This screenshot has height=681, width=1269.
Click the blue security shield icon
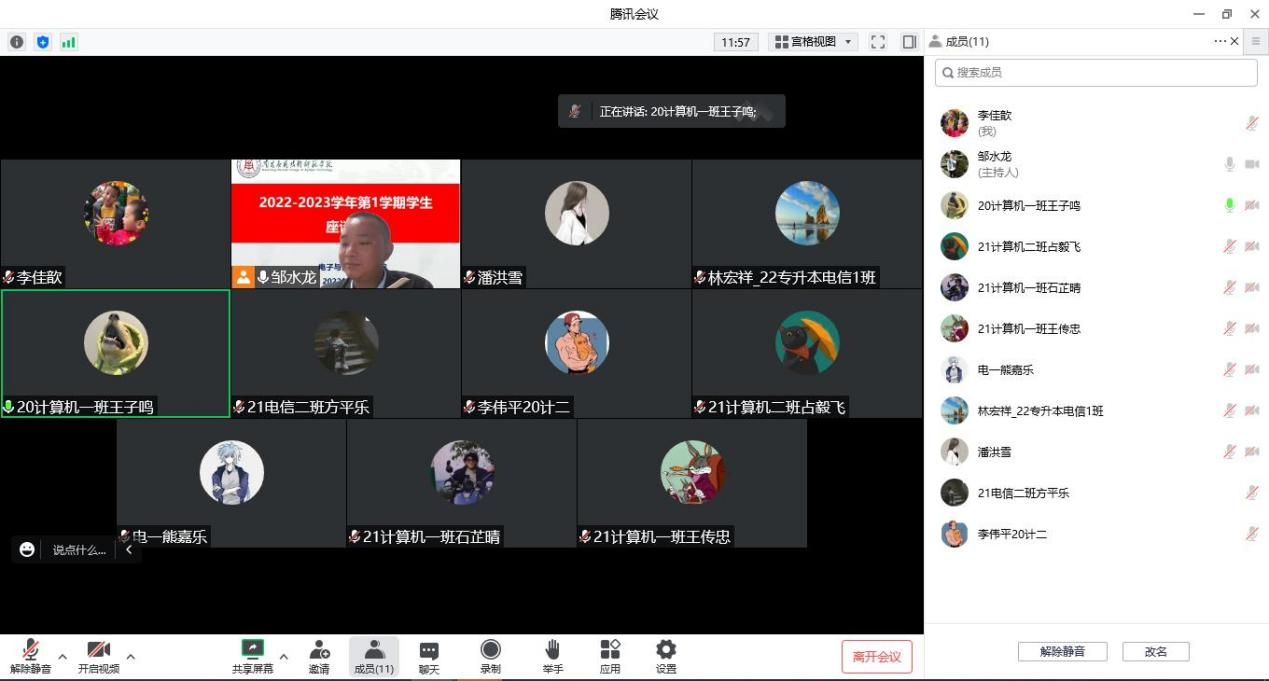42,42
